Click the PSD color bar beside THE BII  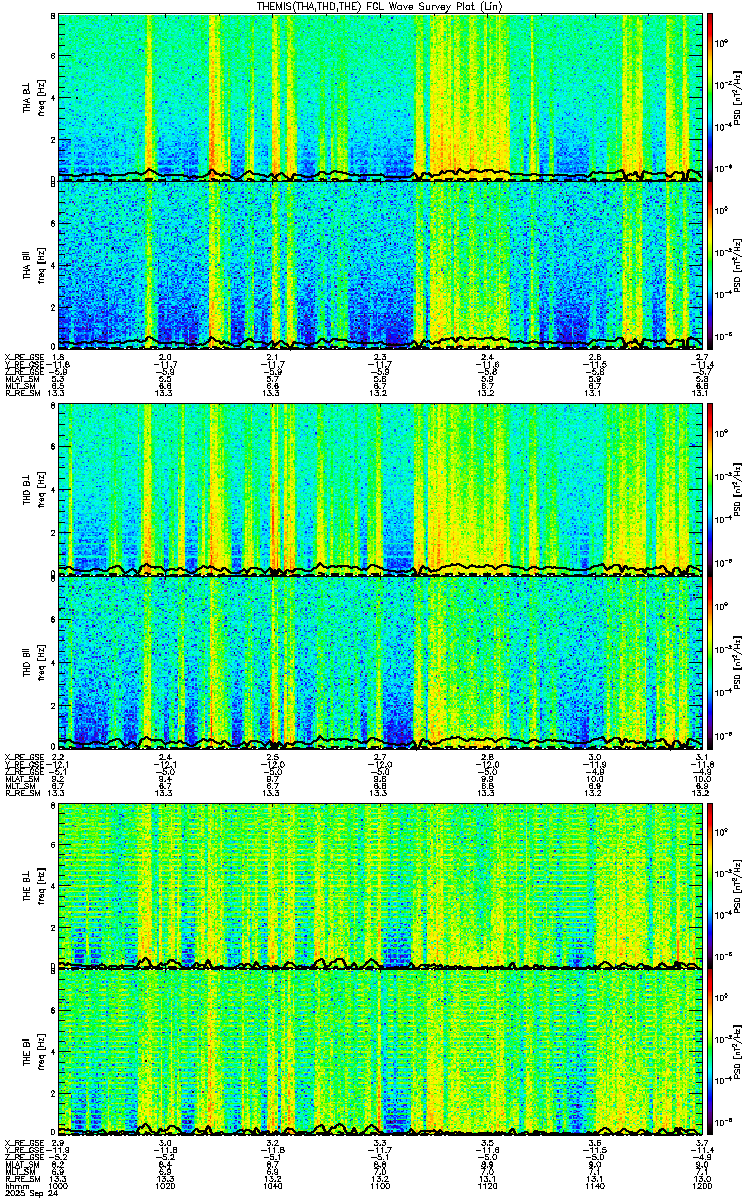[x=711, y=1052]
